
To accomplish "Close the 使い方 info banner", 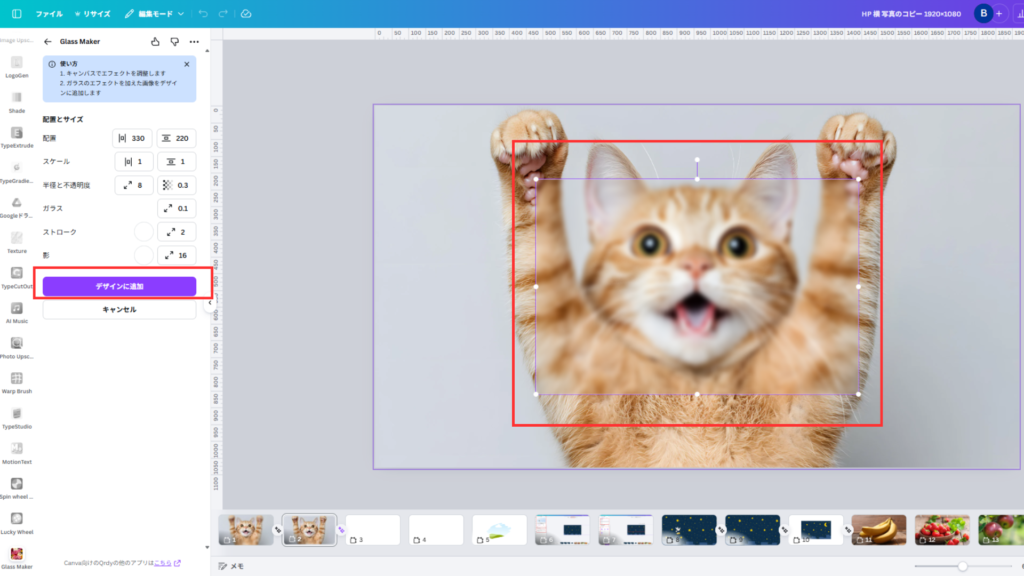I will point(186,64).
